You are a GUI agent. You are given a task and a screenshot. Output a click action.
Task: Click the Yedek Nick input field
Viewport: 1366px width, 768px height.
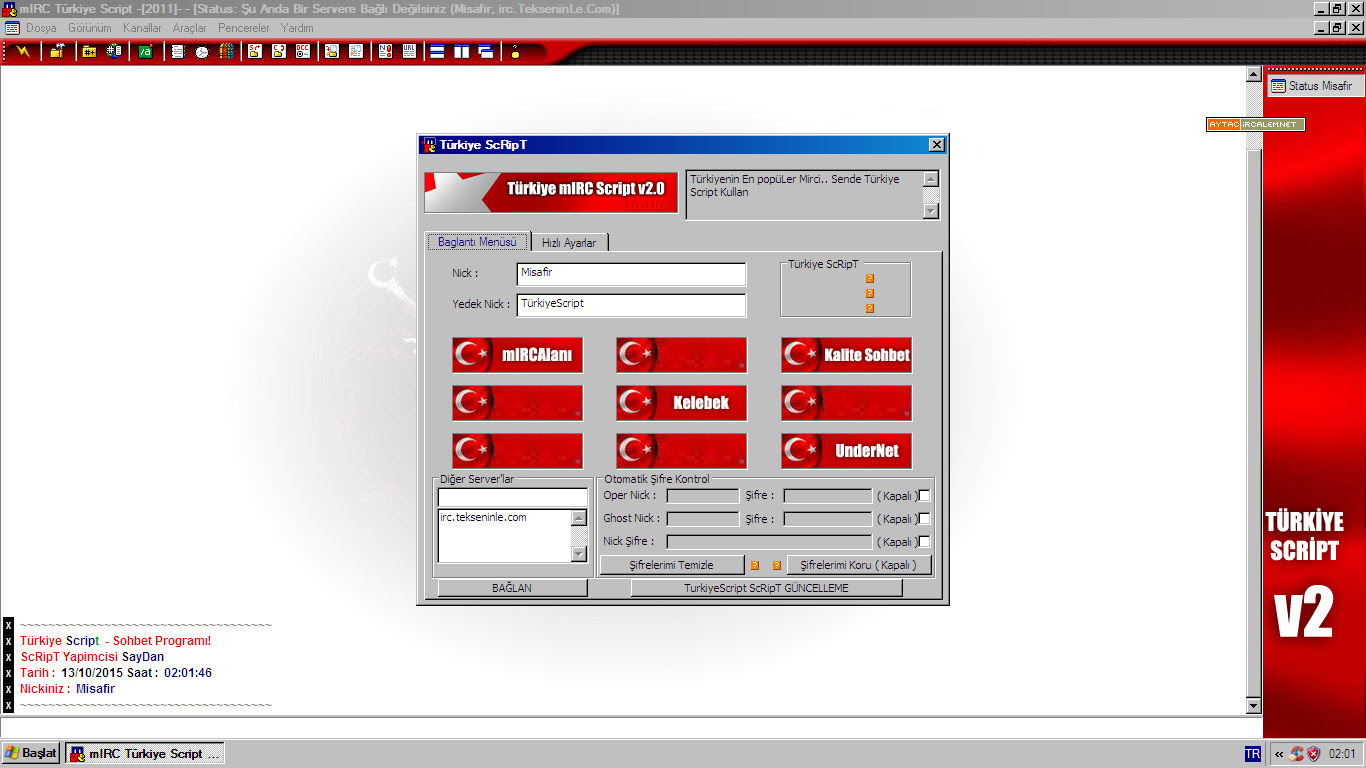pos(631,305)
